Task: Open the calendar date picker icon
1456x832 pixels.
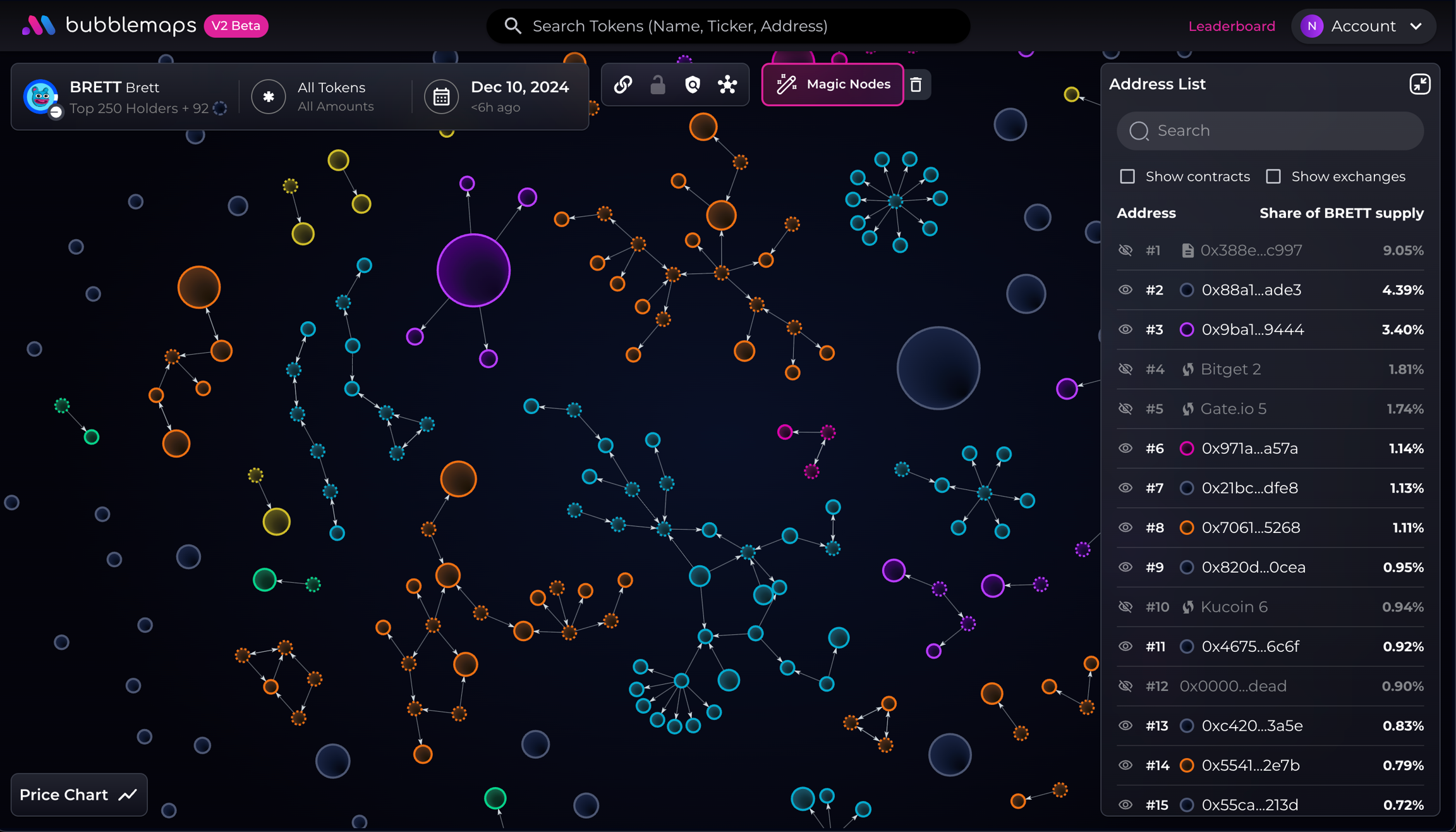Action: click(441, 97)
